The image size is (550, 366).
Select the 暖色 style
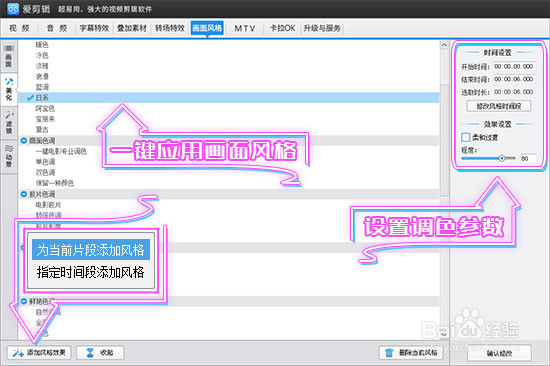click(42, 45)
